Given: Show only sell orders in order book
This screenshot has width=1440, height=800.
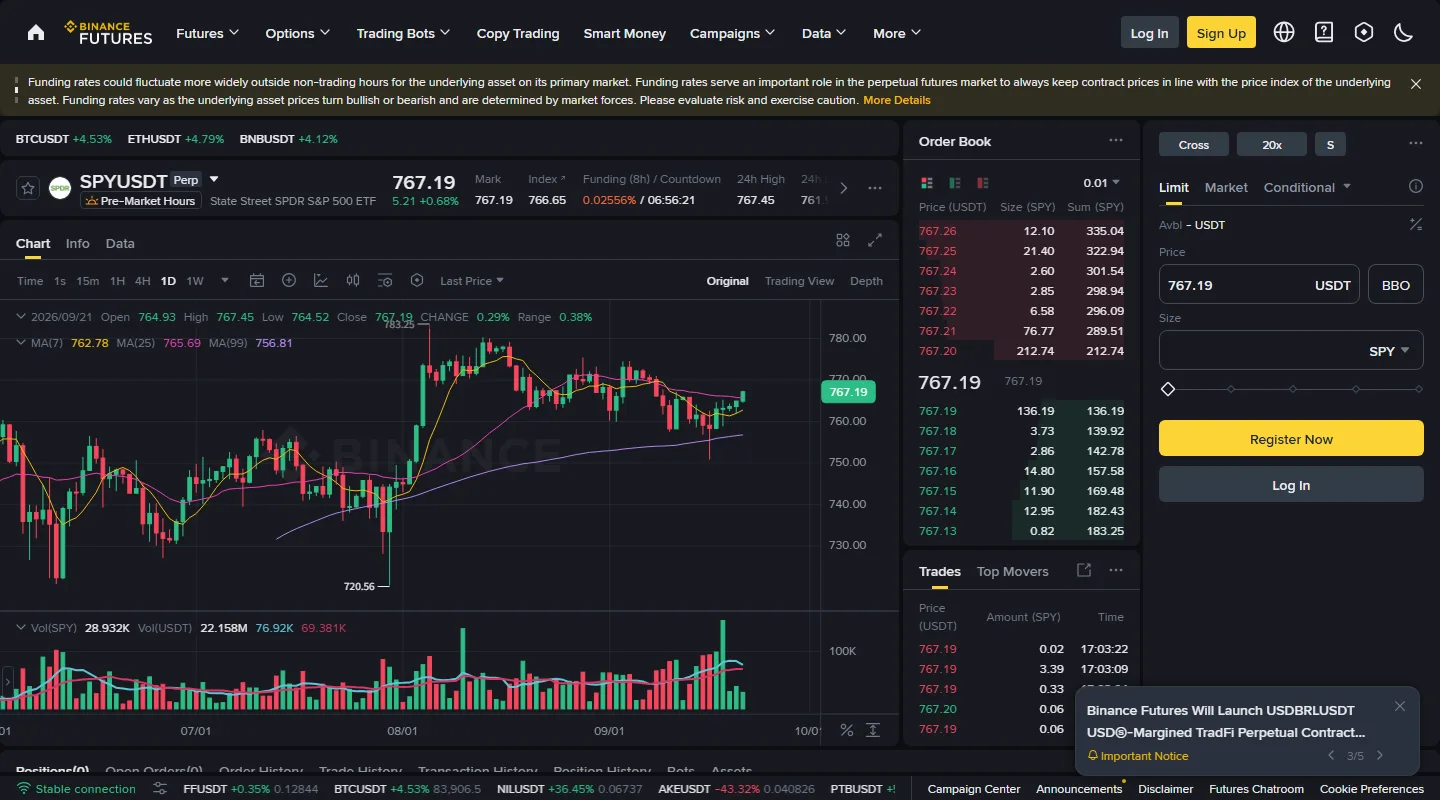Looking at the screenshot, I should [x=983, y=183].
